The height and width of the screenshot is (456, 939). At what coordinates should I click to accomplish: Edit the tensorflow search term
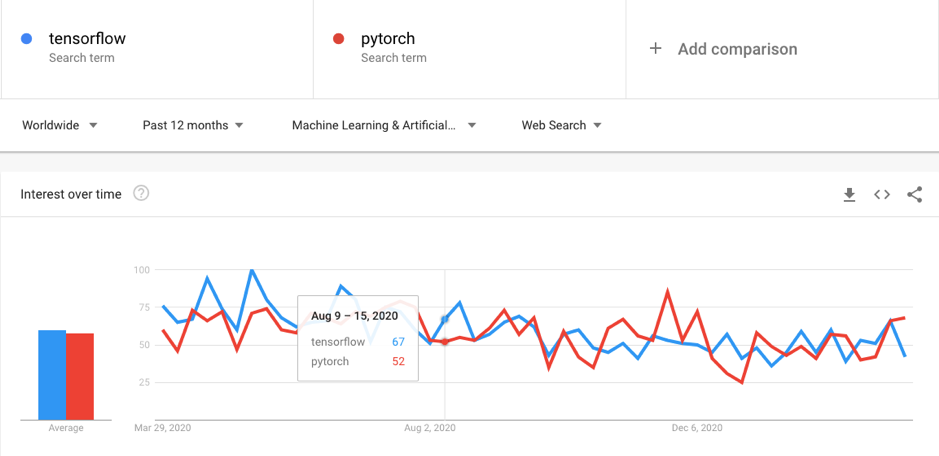pos(87,39)
